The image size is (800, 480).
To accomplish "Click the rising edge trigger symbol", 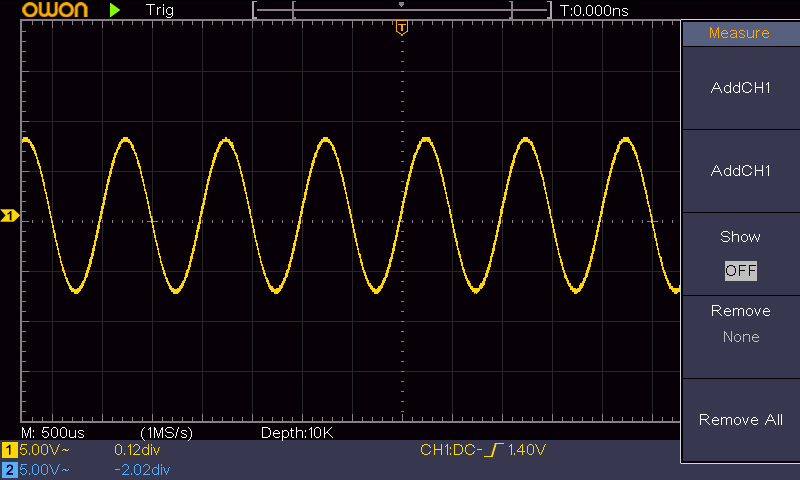I will click(x=494, y=449).
